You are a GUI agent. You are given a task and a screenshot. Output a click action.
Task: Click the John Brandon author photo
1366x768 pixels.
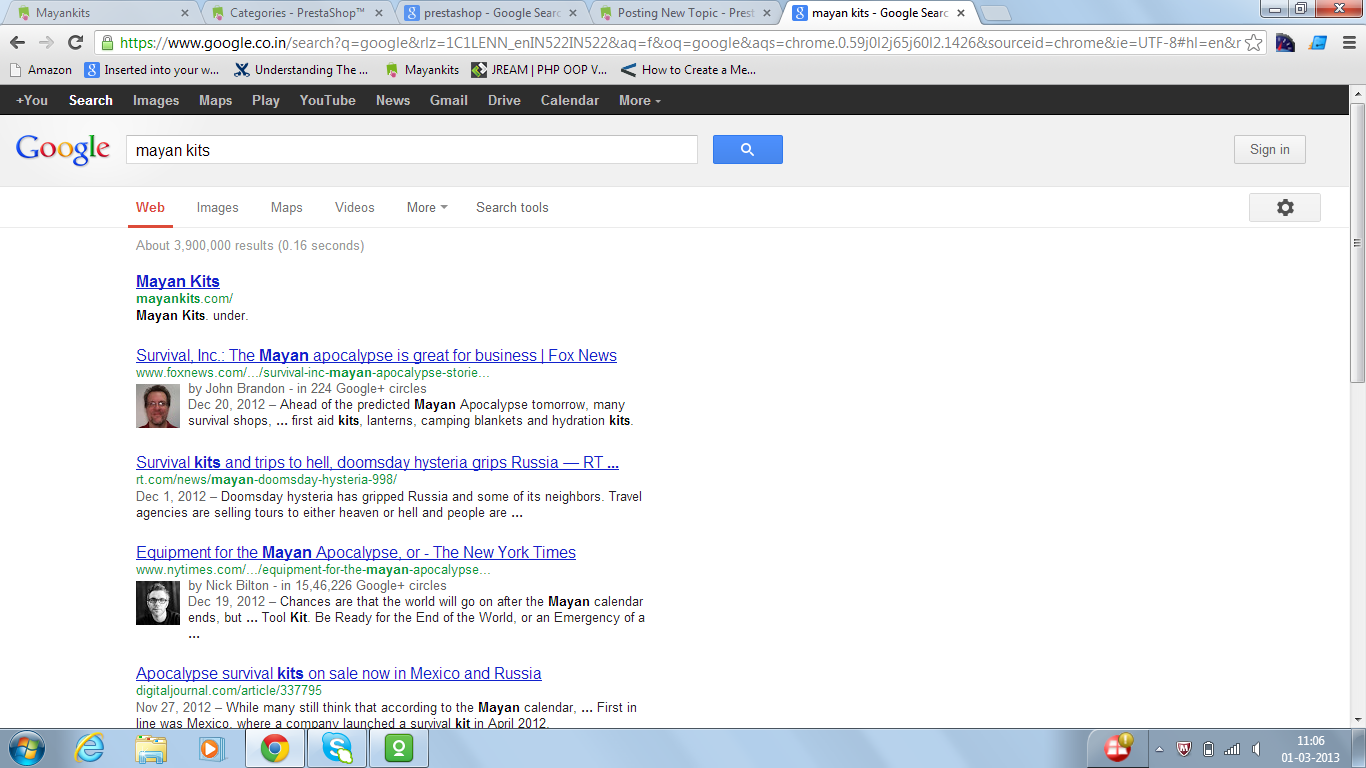click(158, 405)
